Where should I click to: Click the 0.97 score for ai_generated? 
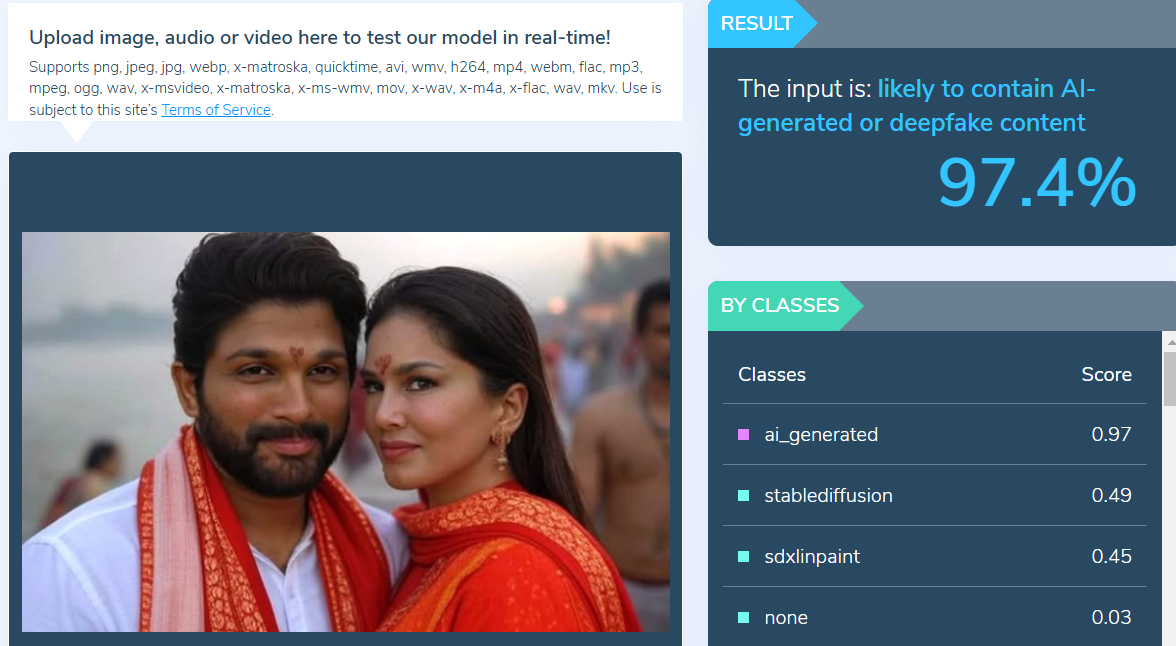click(1111, 434)
